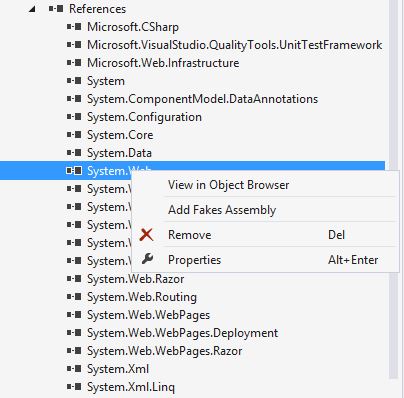Click the References folder icon
Image resolution: width=404 pixels, height=398 pixels.
(x=56, y=9)
